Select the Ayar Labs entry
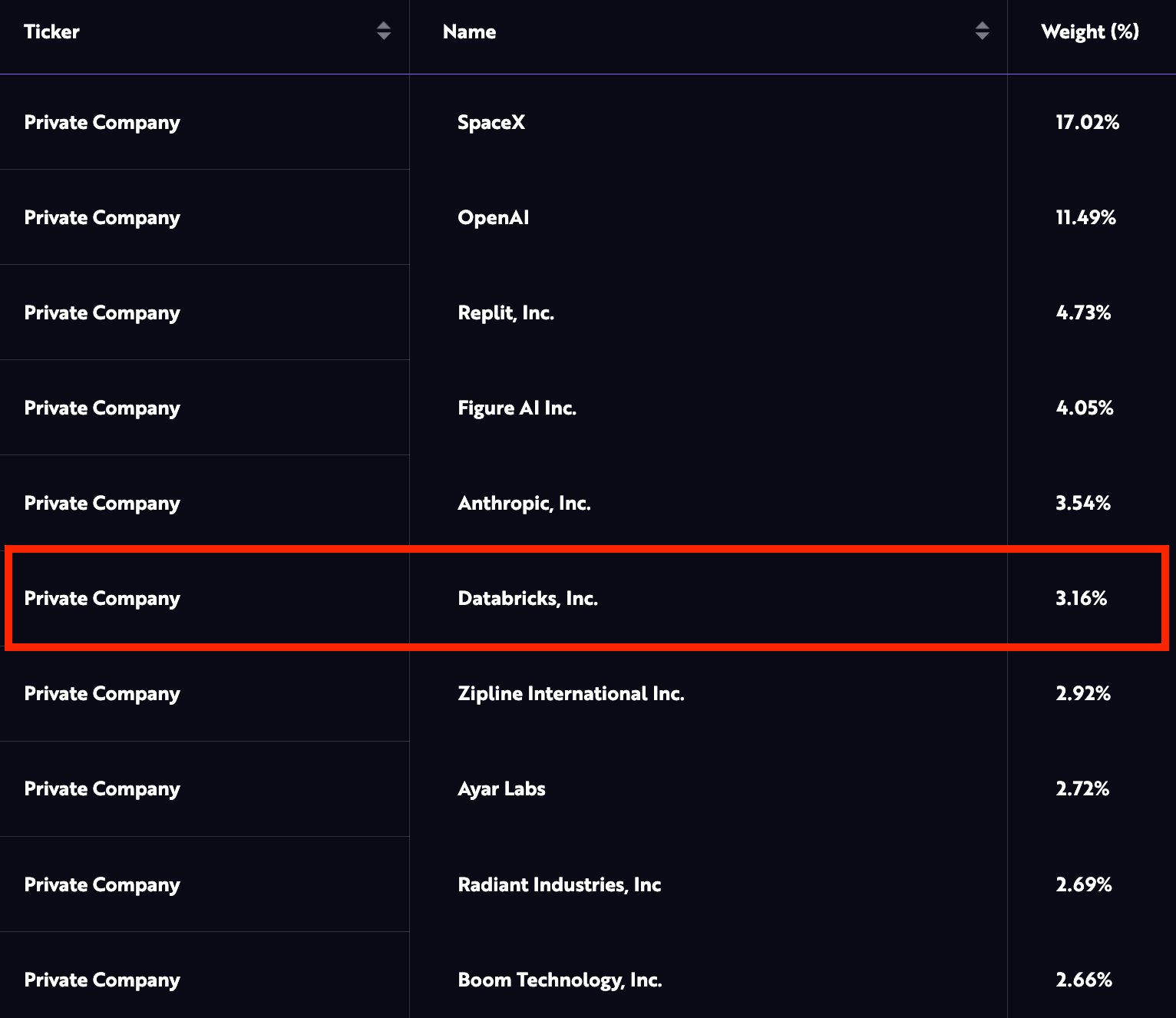Screen dimensions: 1176x1018 501,788
